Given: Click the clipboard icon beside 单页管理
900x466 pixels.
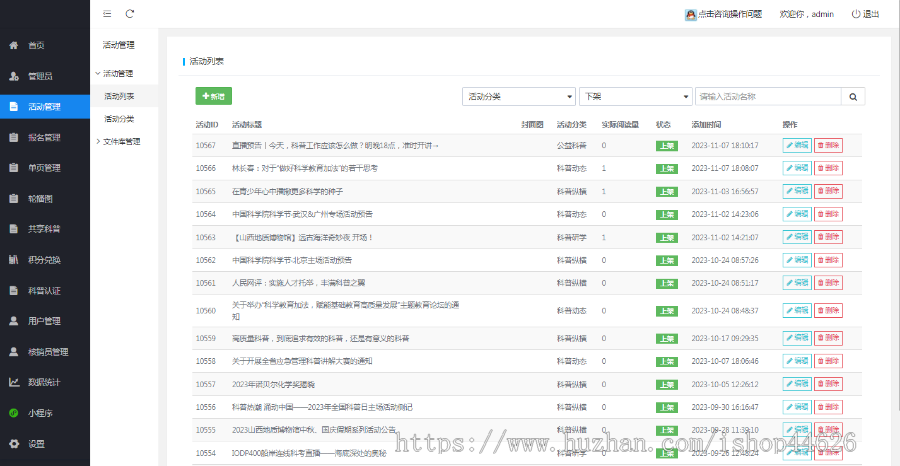Looking at the screenshot, I should coord(14,168).
